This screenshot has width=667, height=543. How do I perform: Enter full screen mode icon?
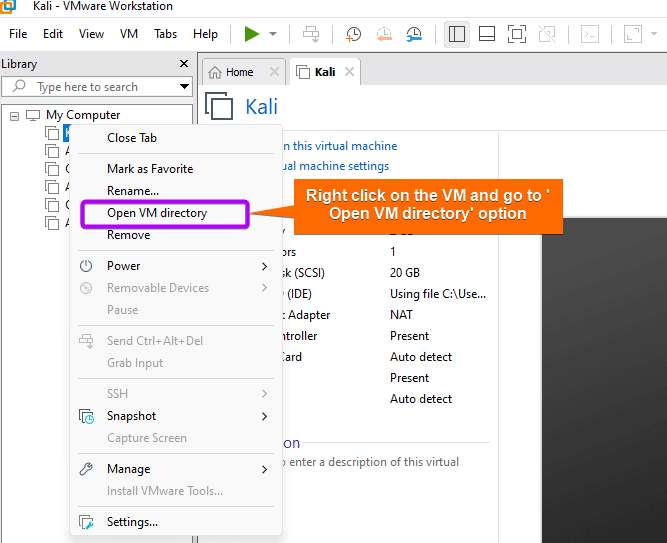[x=516, y=34]
